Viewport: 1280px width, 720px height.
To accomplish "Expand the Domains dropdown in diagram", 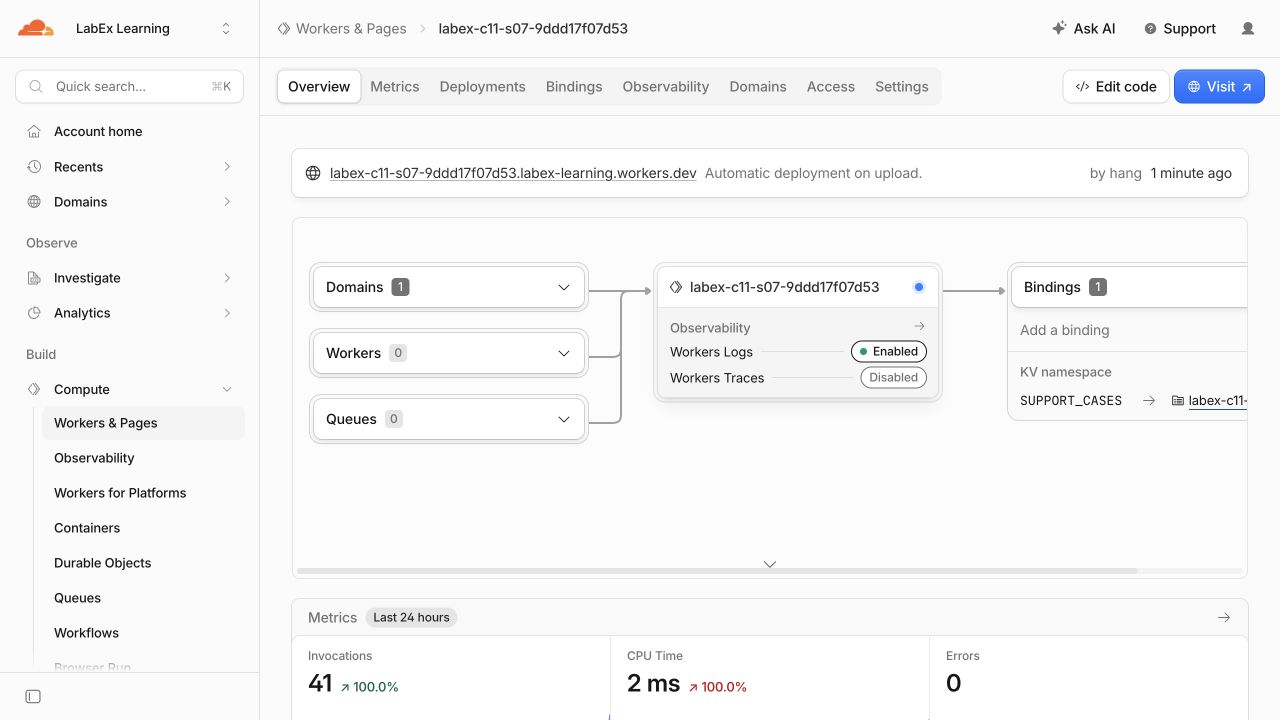I will pos(449,287).
